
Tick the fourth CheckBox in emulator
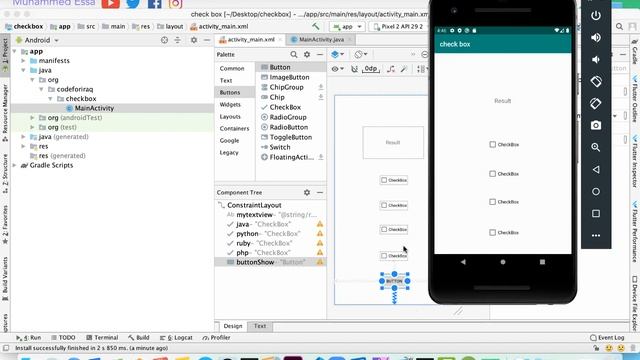(x=493, y=233)
